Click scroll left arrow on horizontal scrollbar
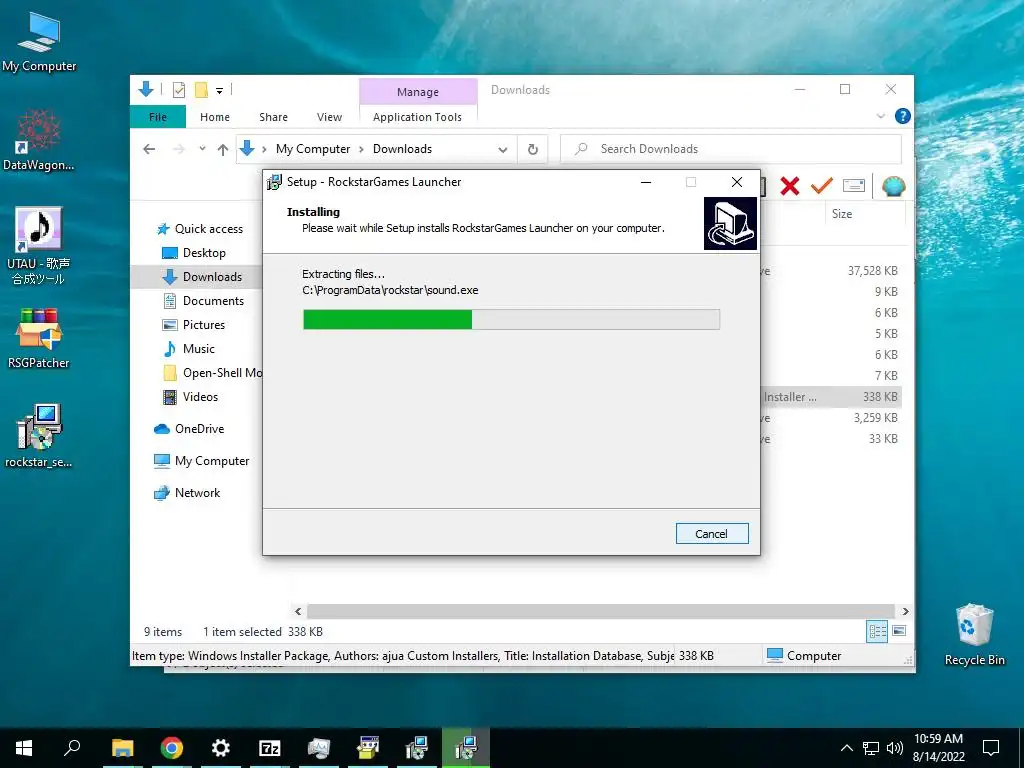Screen dimensions: 1024x768 (298, 611)
